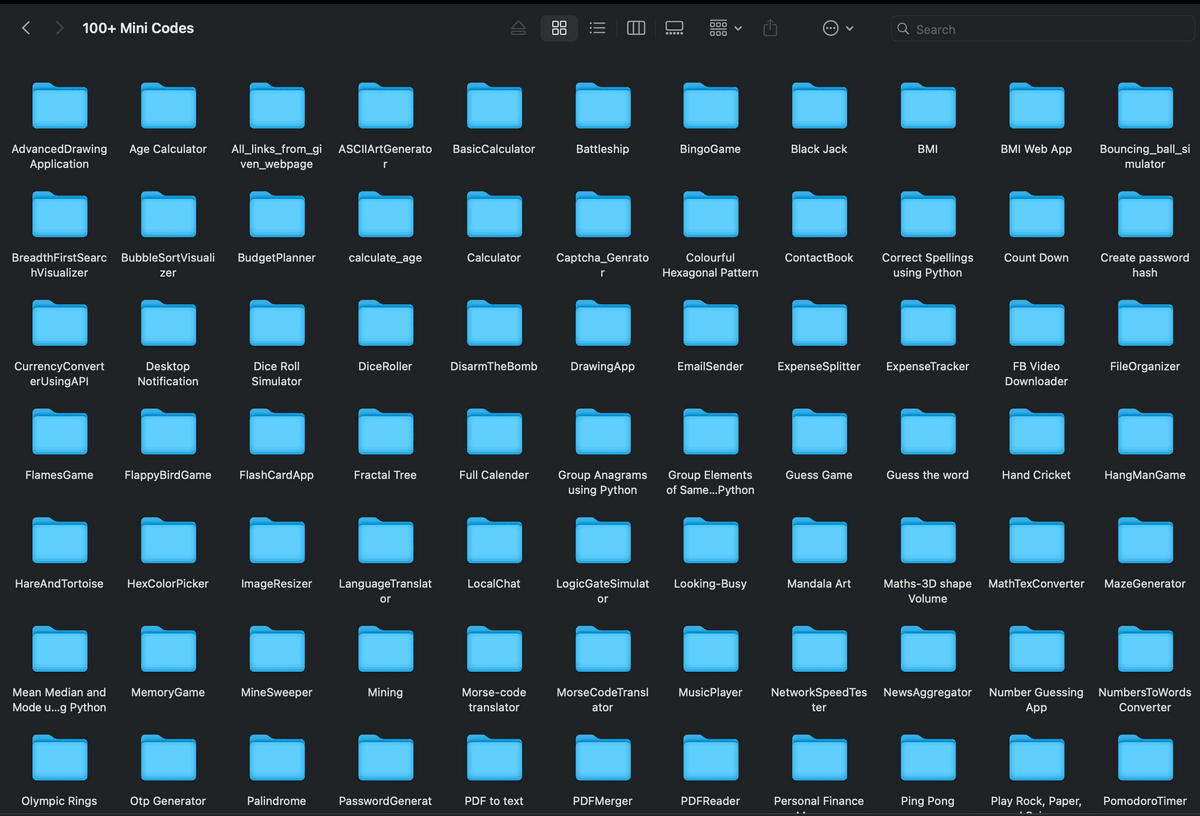Image resolution: width=1200 pixels, height=816 pixels.
Task: Click the "DiceRoller" folder name
Action: pos(385,367)
